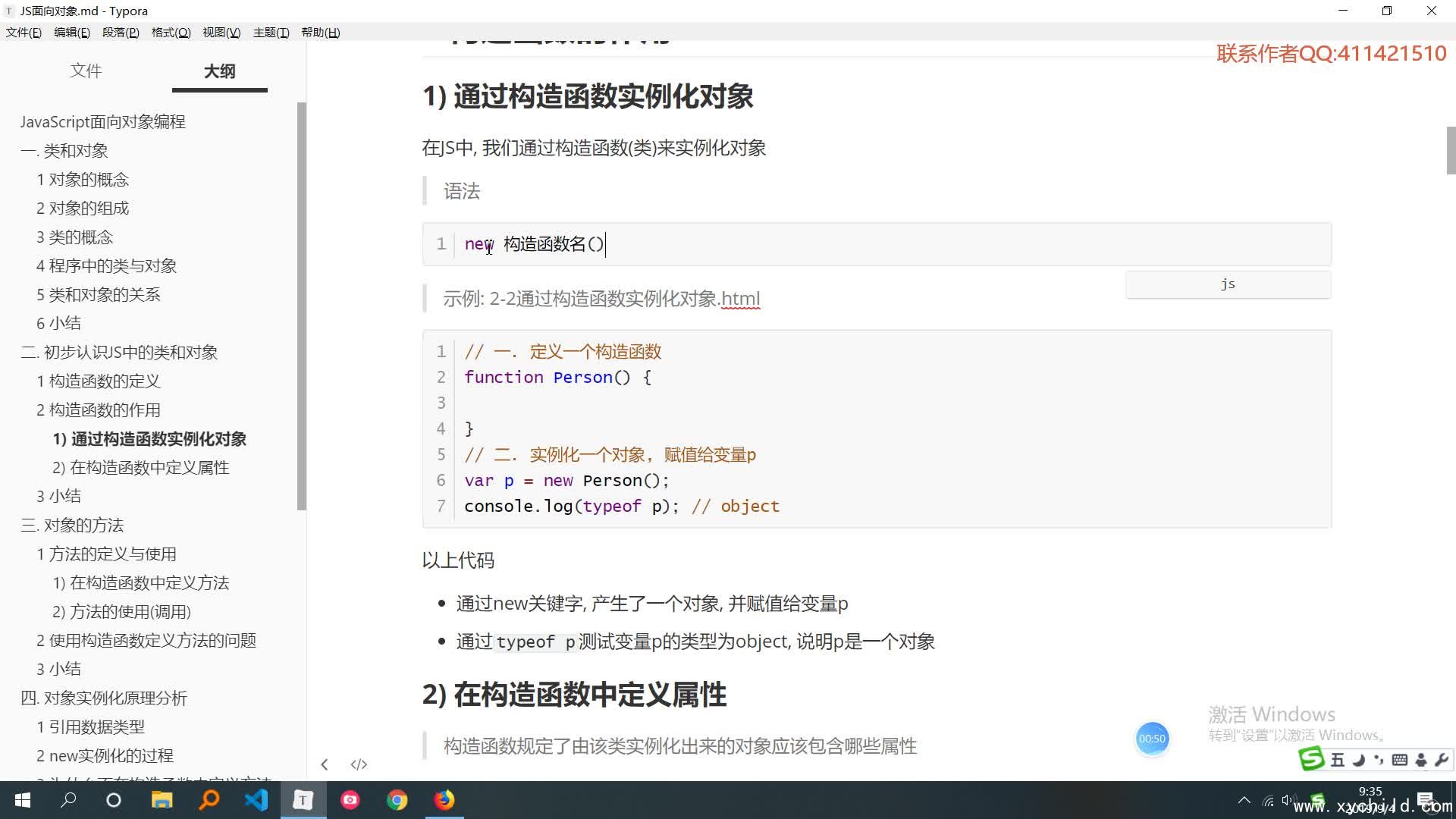This screenshot has width=1456, height=819.
Task: Open the Windows Start menu
Action: click(23, 800)
